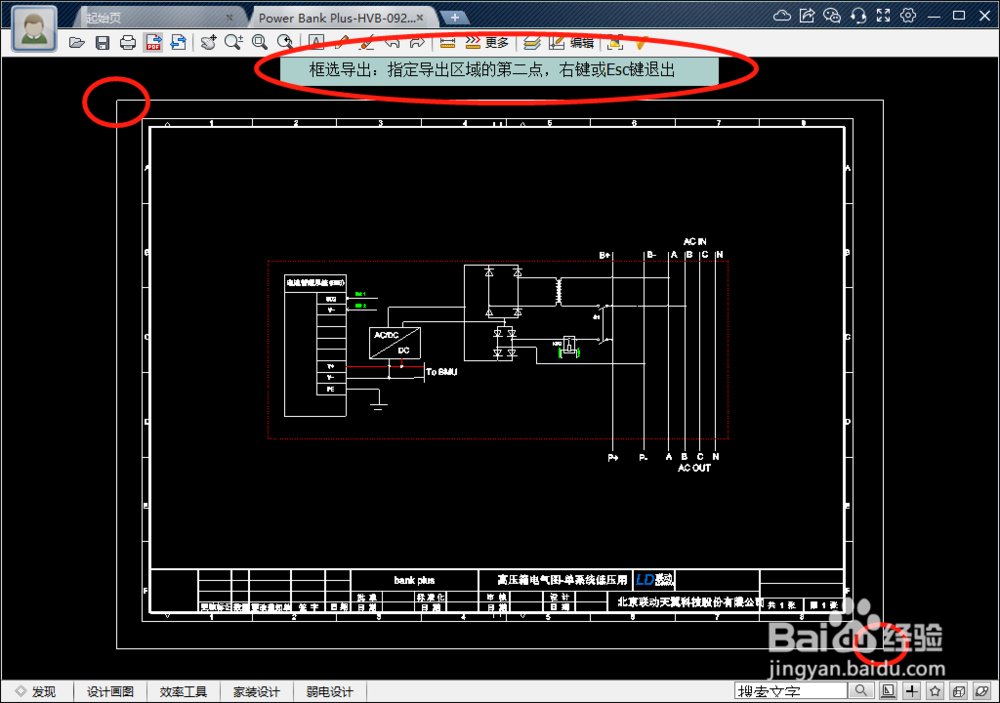Click the redo arrow icon
The height and width of the screenshot is (703, 1000).
[417, 43]
